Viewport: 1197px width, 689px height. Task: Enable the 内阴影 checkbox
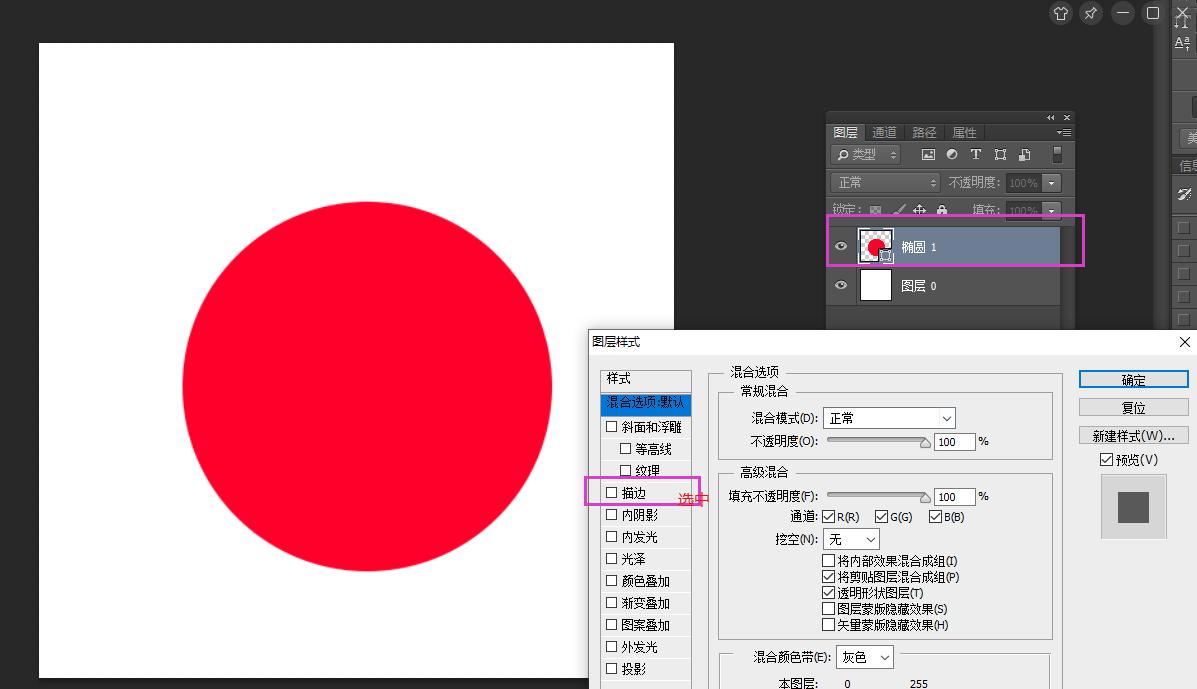pos(611,515)
